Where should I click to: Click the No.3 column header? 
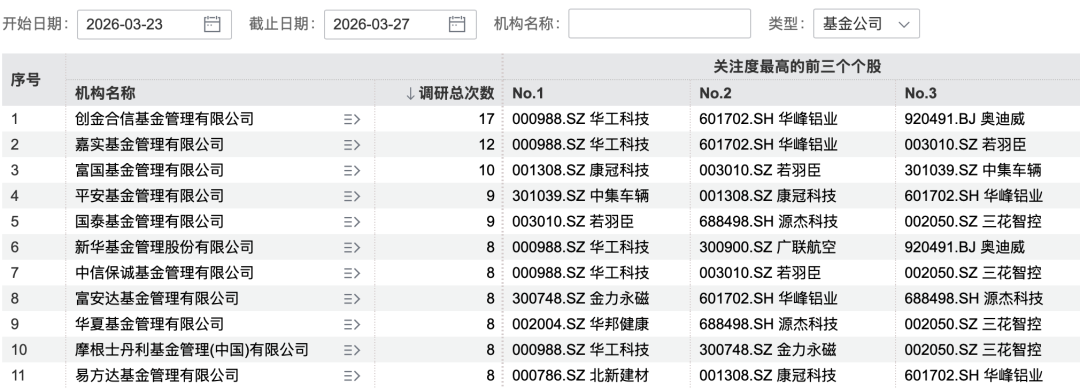tap(921, 93)
